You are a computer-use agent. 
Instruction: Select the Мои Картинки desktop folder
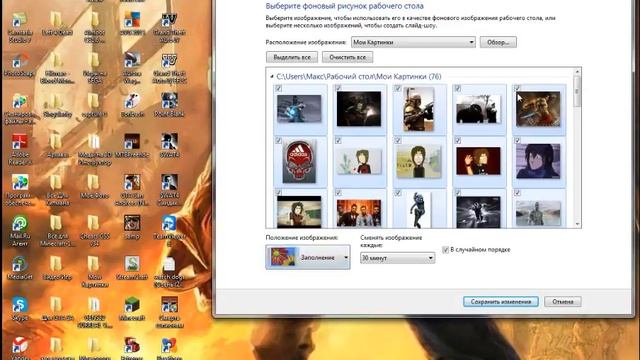tap(94, 272)
